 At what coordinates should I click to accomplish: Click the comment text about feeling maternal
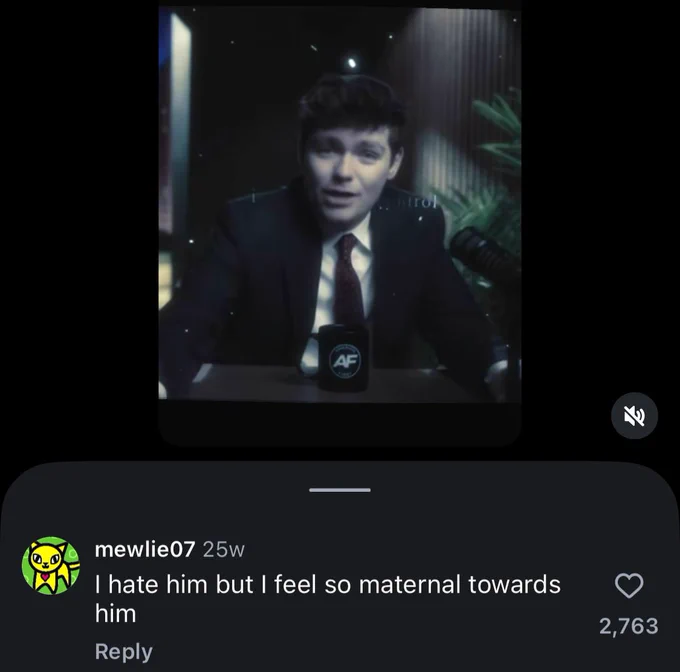[327, 598]
